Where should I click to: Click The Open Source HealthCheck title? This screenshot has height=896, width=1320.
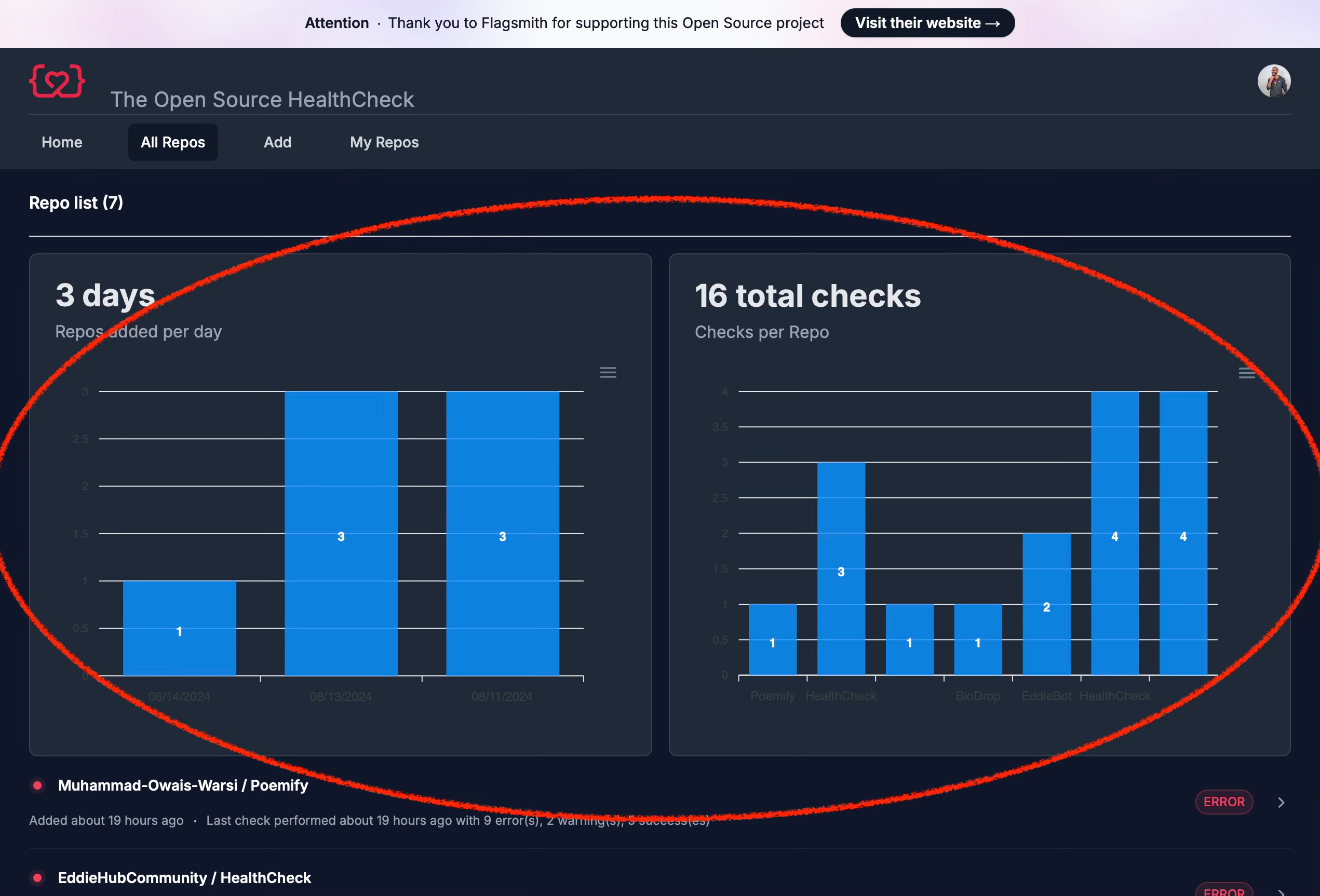(x=262, y=99)
